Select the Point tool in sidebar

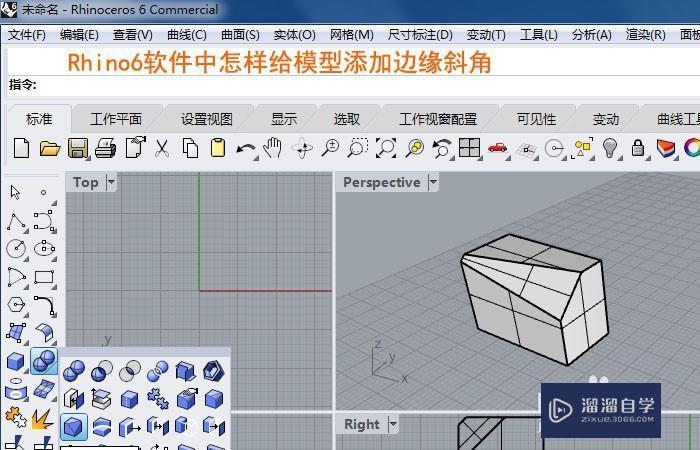click(43, 192)
